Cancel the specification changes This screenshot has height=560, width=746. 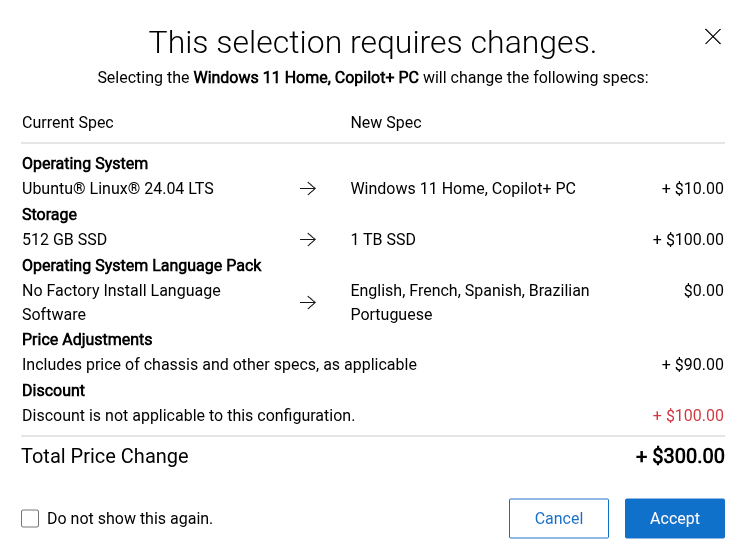pos(559,519)
